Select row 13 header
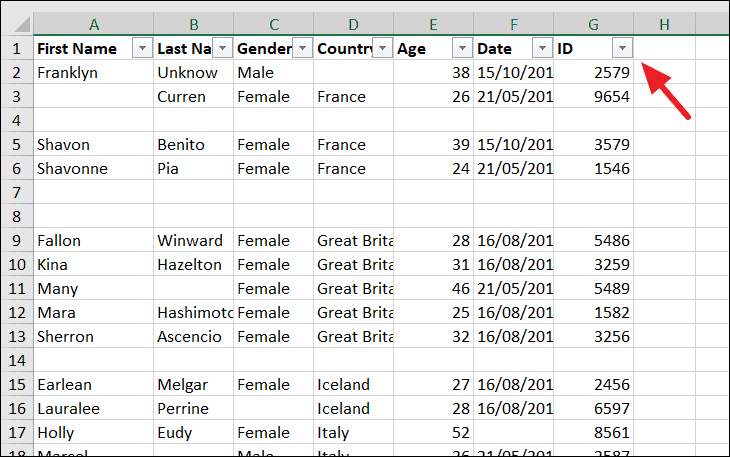The height and width of the screenshot is (457, 730). [x=16, y=360]
